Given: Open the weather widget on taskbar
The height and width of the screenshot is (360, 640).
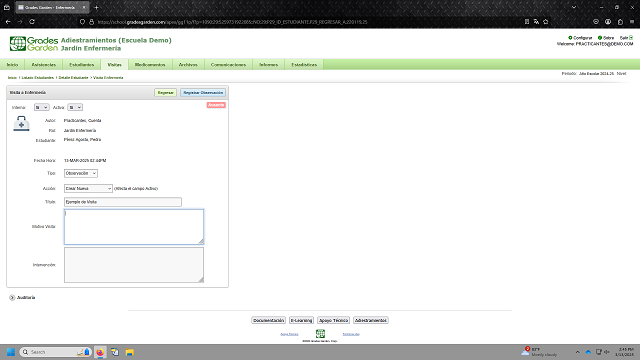Looking at the screenshot, I should (540, 352).
